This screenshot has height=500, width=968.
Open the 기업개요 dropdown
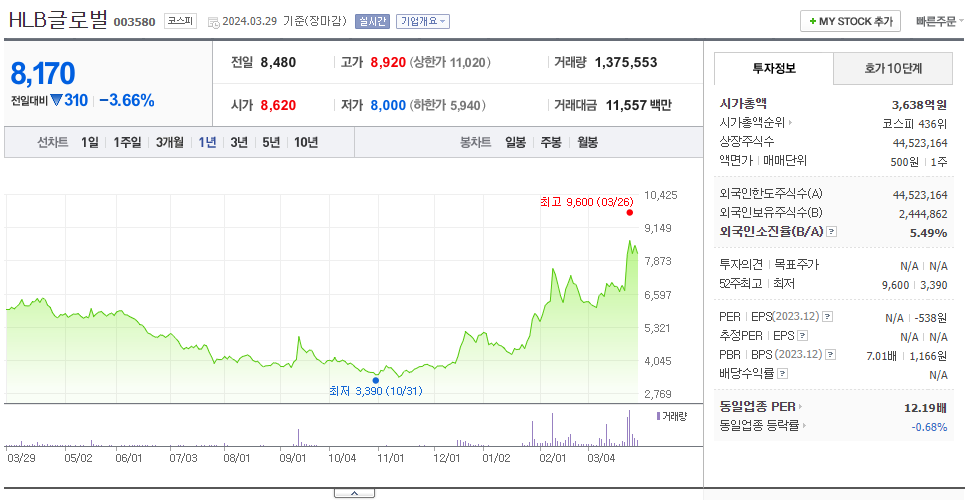point(423,21)
